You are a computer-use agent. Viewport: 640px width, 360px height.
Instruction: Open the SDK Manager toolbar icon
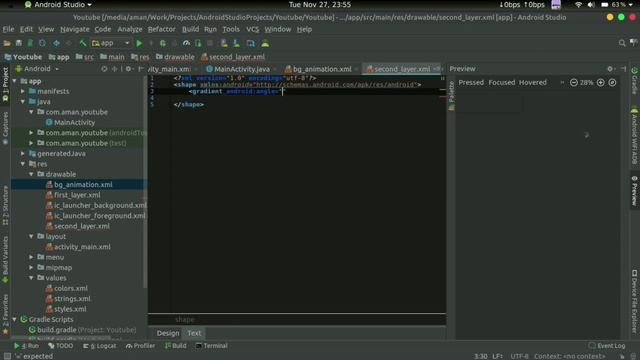(236, 43)
